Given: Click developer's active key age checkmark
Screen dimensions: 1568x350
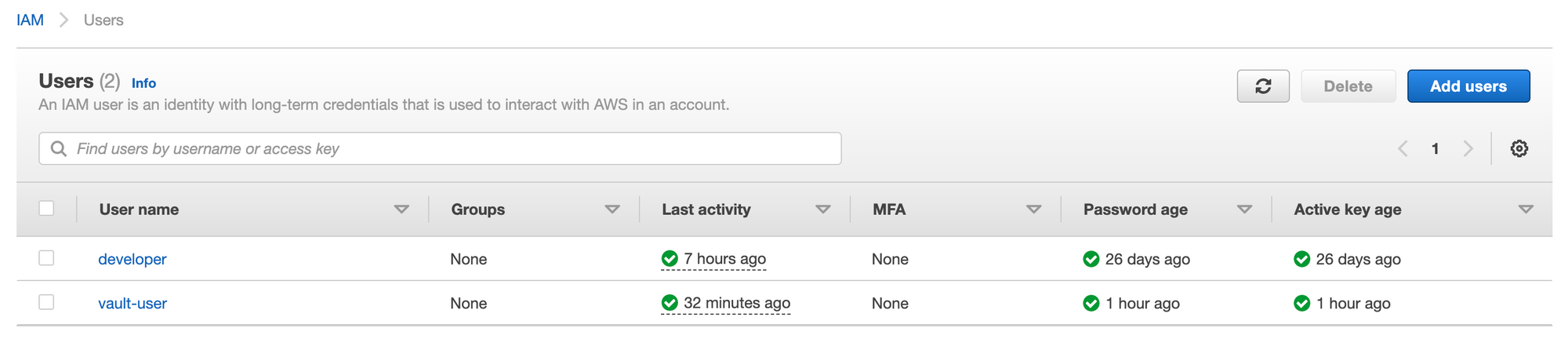Looking at the screenshot, I should pyautogui.click(x=1301, y=259).
